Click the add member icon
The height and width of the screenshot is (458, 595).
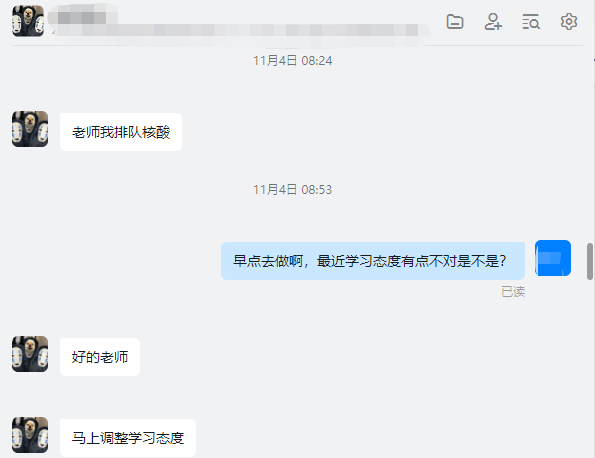(x=493, y=22)
